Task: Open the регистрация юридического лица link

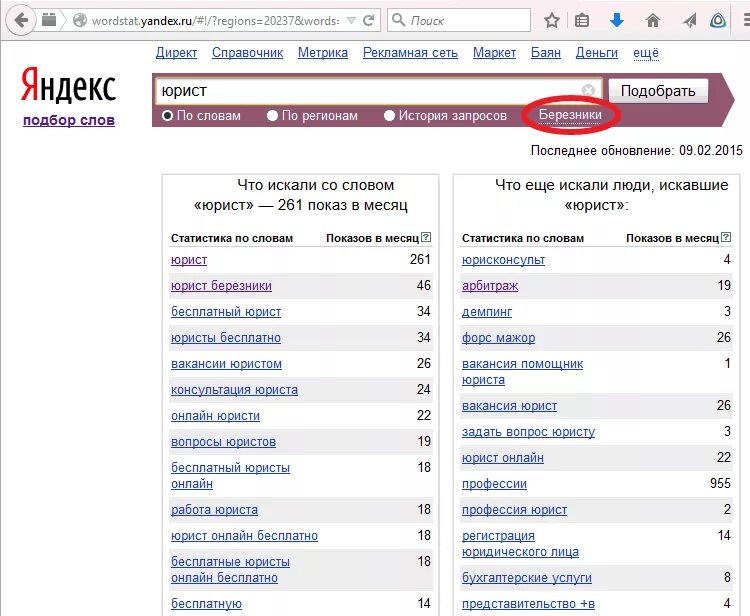Action: (x=520, y=544)
